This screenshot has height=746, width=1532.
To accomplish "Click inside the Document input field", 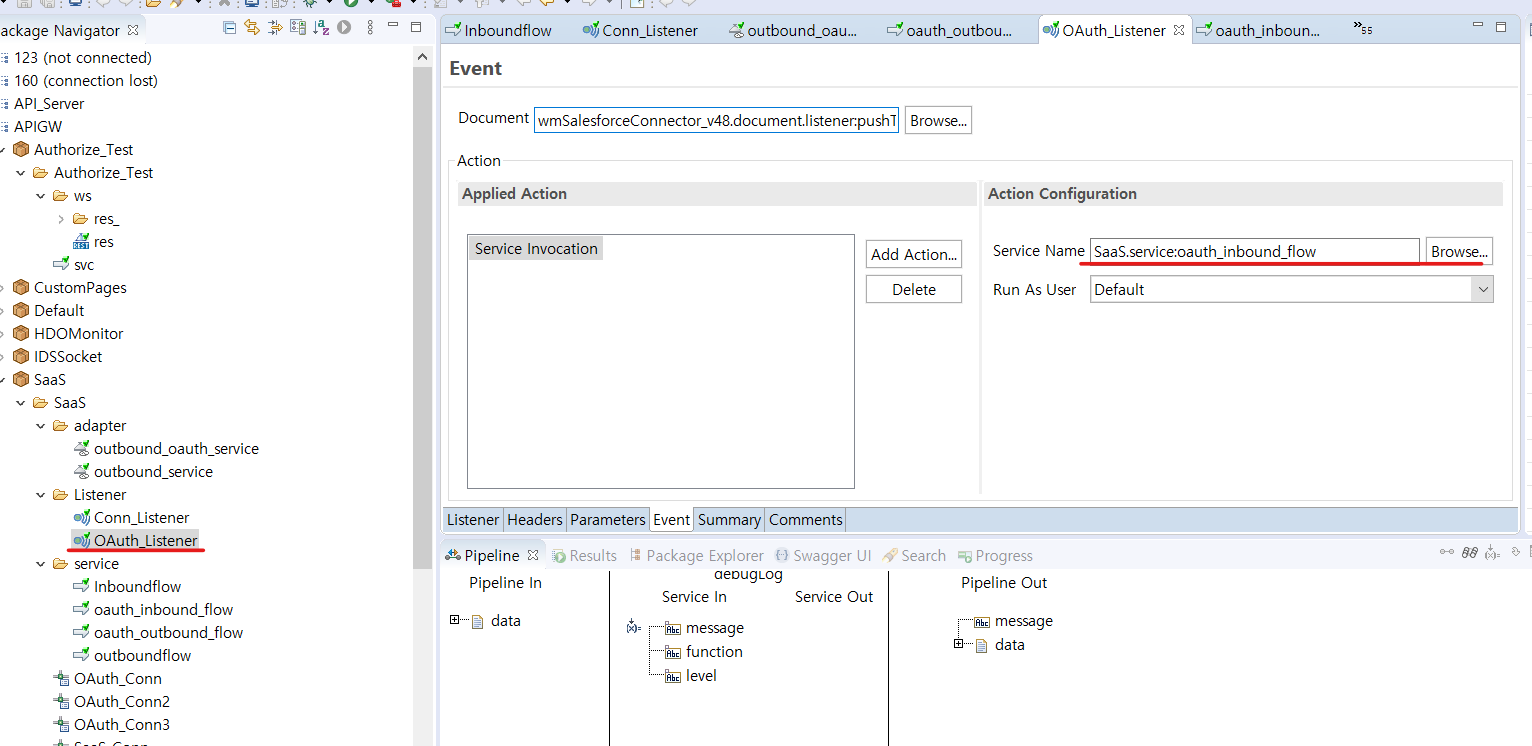I will [x=717, y=121].
